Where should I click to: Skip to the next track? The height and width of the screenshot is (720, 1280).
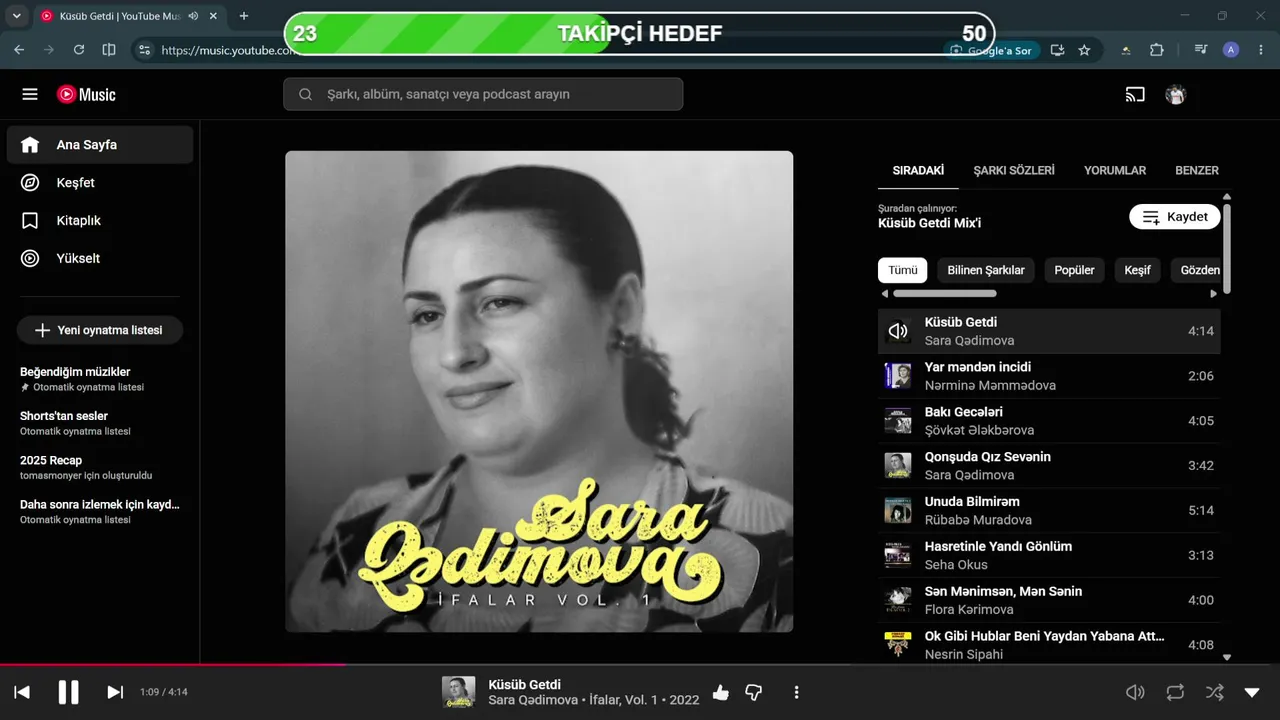point(115,692)
